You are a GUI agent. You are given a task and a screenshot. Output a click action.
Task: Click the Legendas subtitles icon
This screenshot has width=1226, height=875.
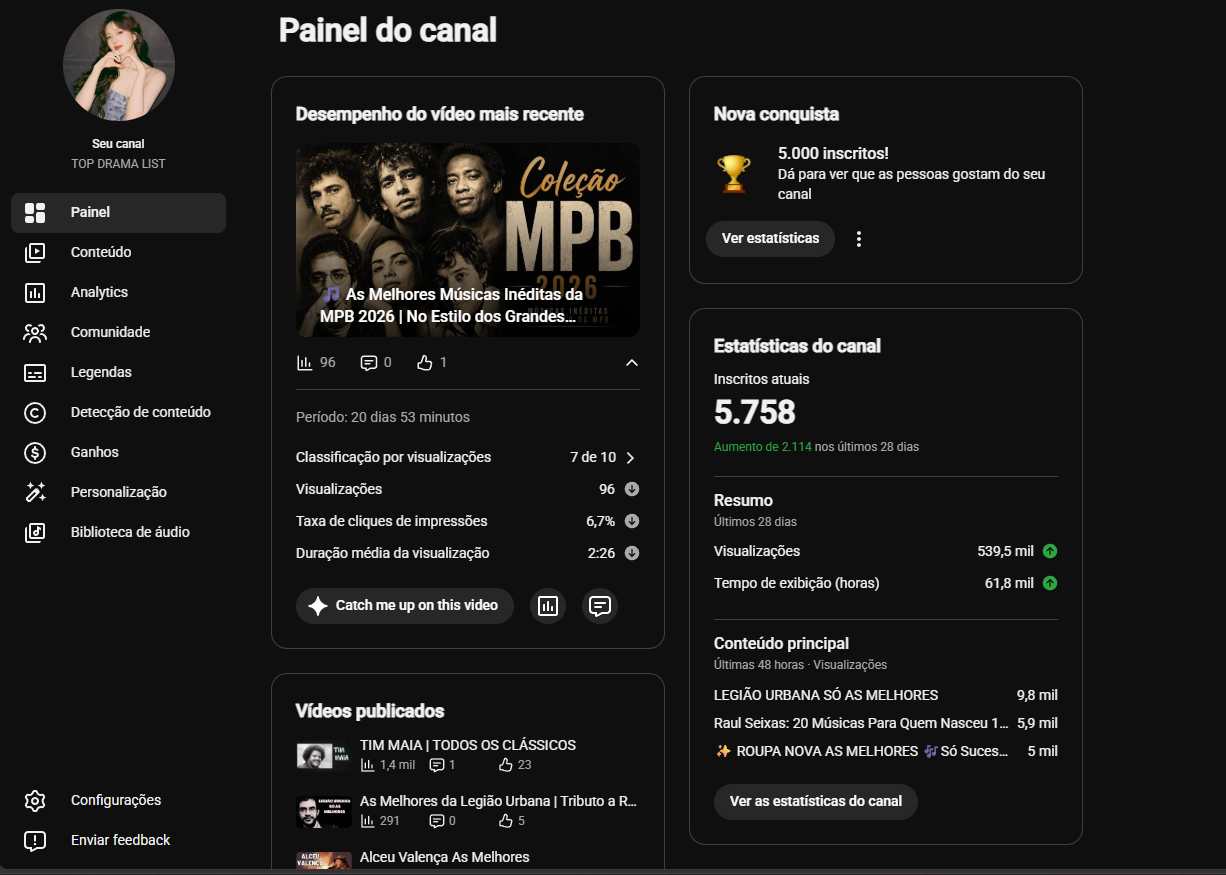35,373
